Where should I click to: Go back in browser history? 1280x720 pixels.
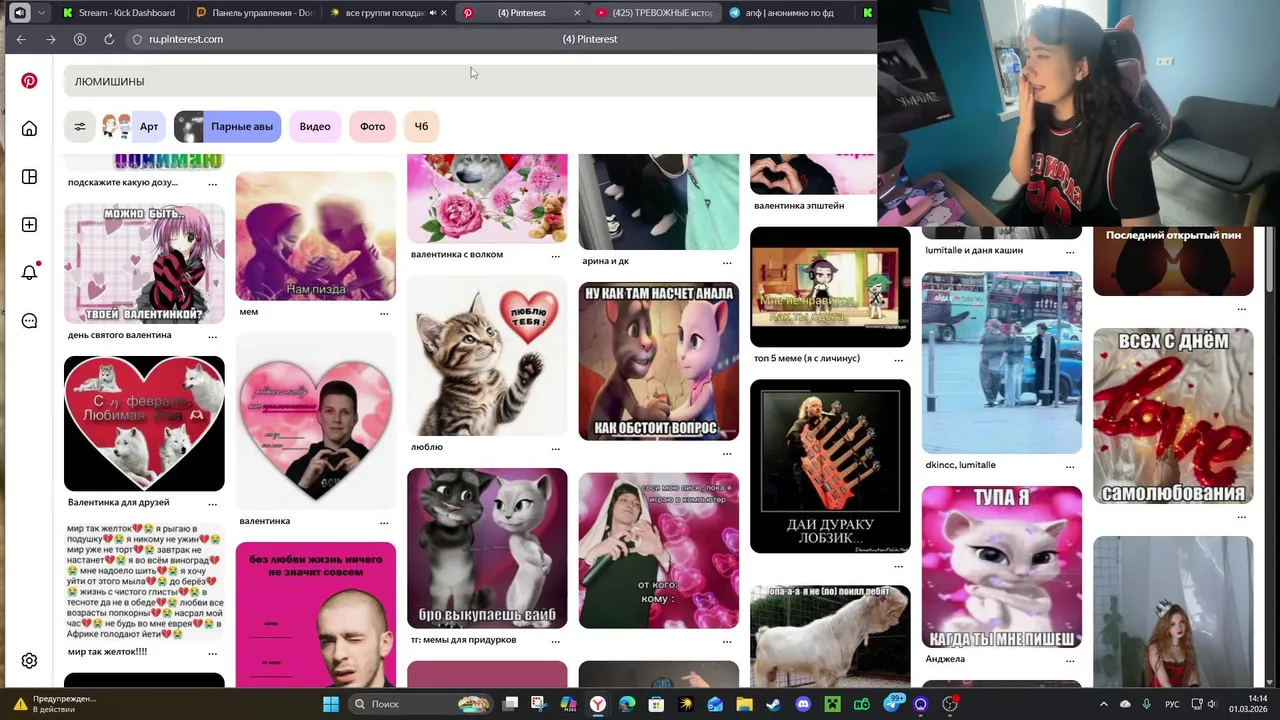pos(21,39)
